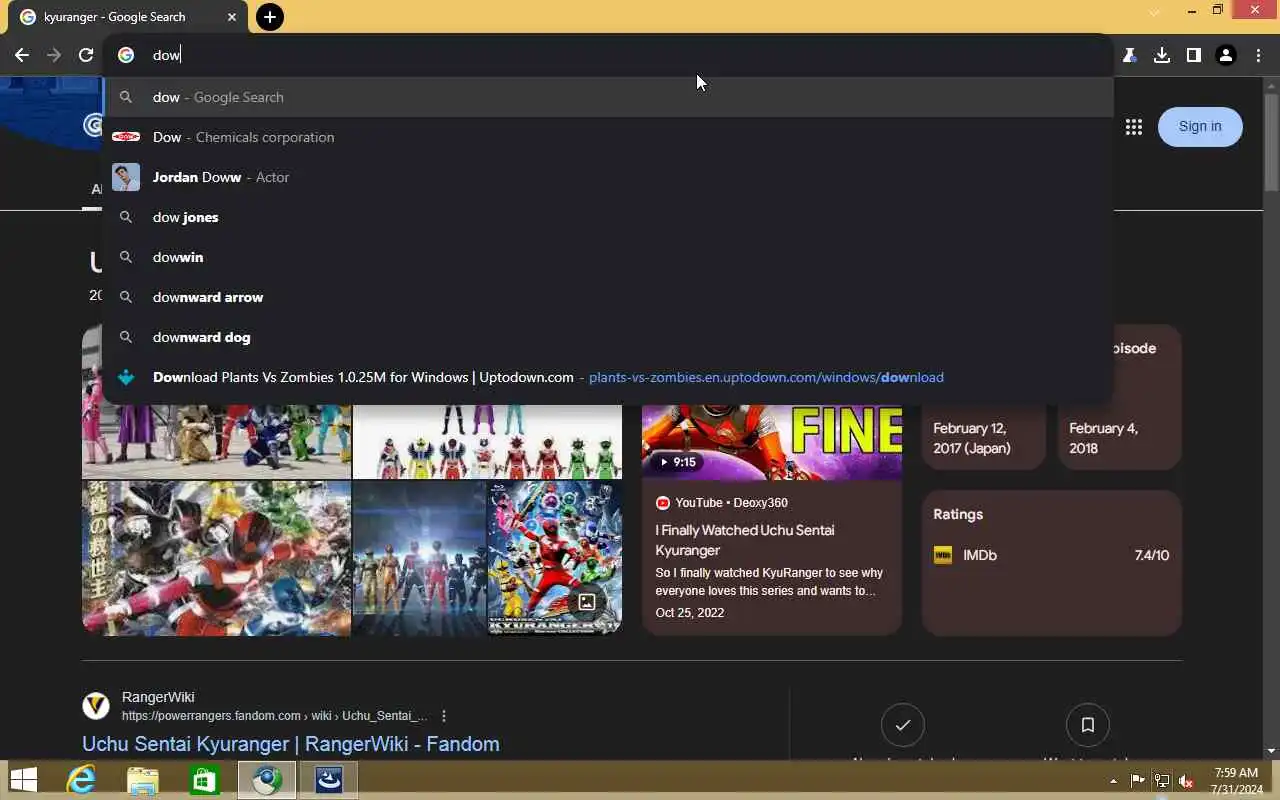1280x800 pixels.
Task: Toggle the side panel icon
Action: click(x=1193, y=55)
